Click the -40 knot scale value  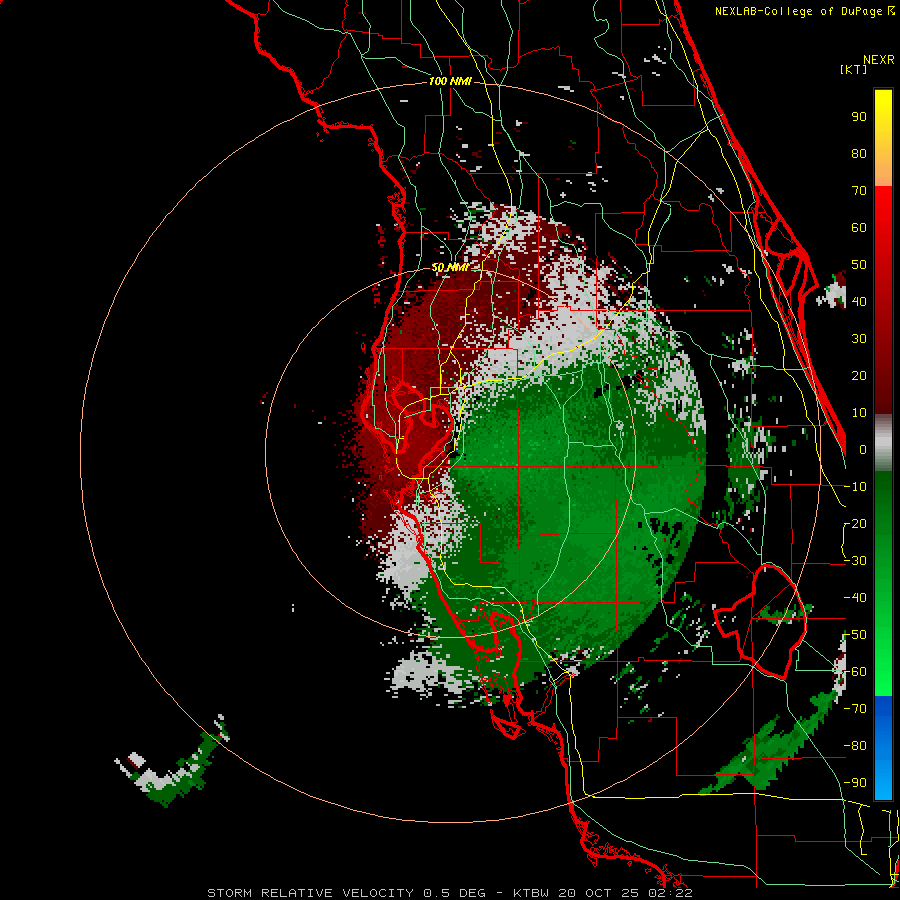pyautogui.click(x=855, y=598)
